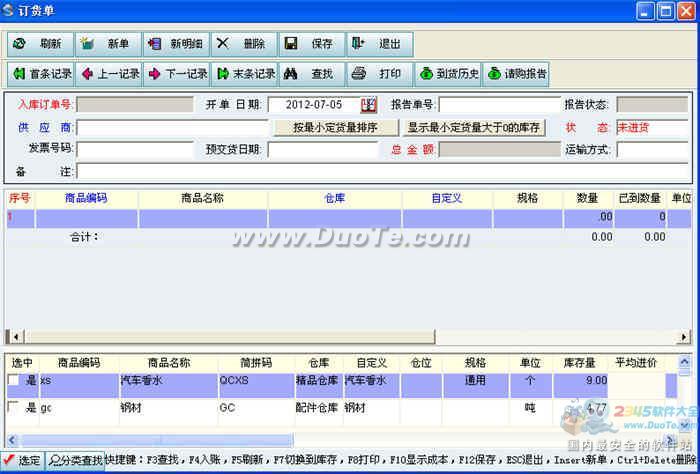Click 按最小定货量排序 button
700x474 pixels.
[x=335, y=127]
